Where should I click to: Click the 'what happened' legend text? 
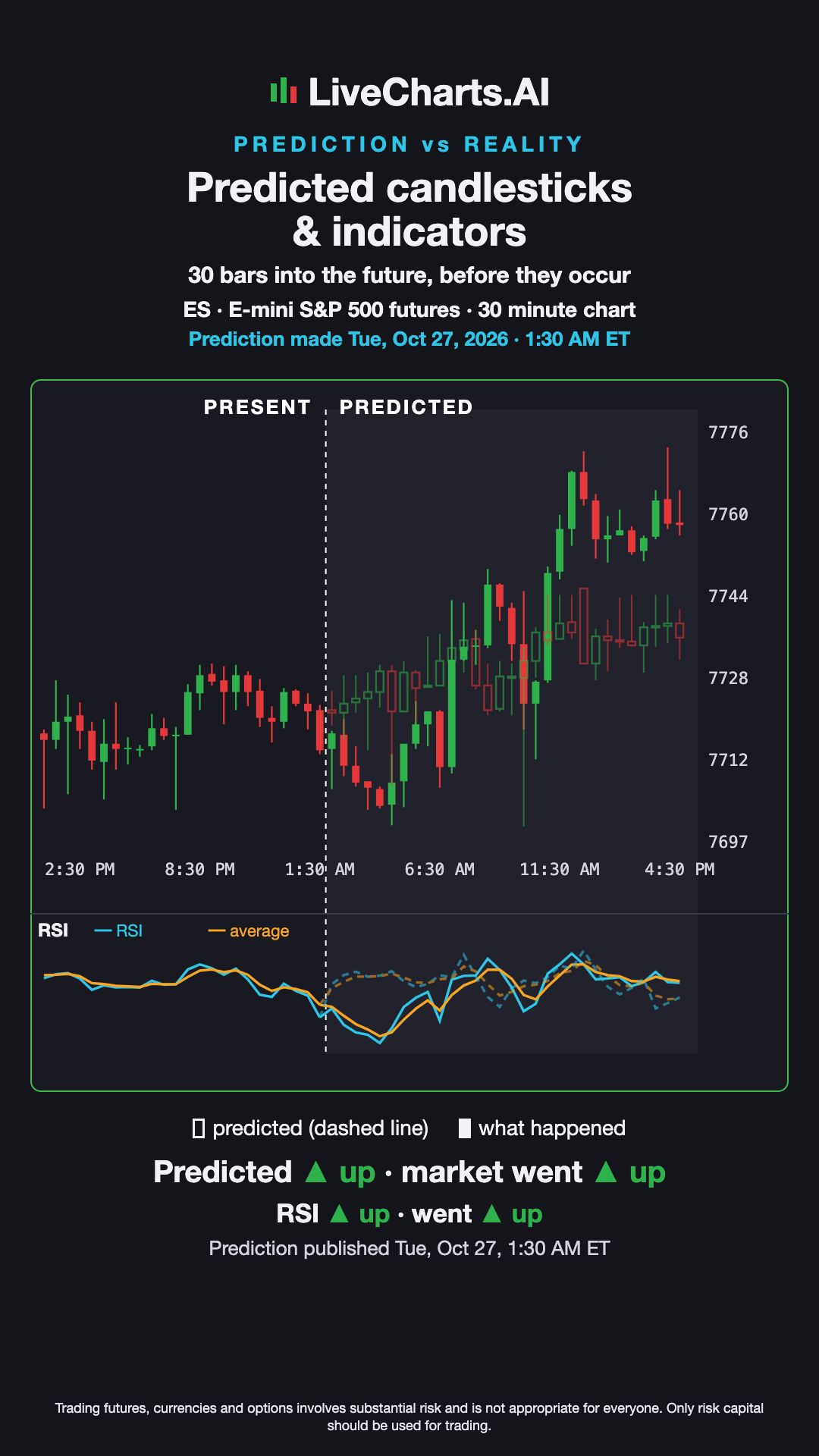tap(552, 1128)
